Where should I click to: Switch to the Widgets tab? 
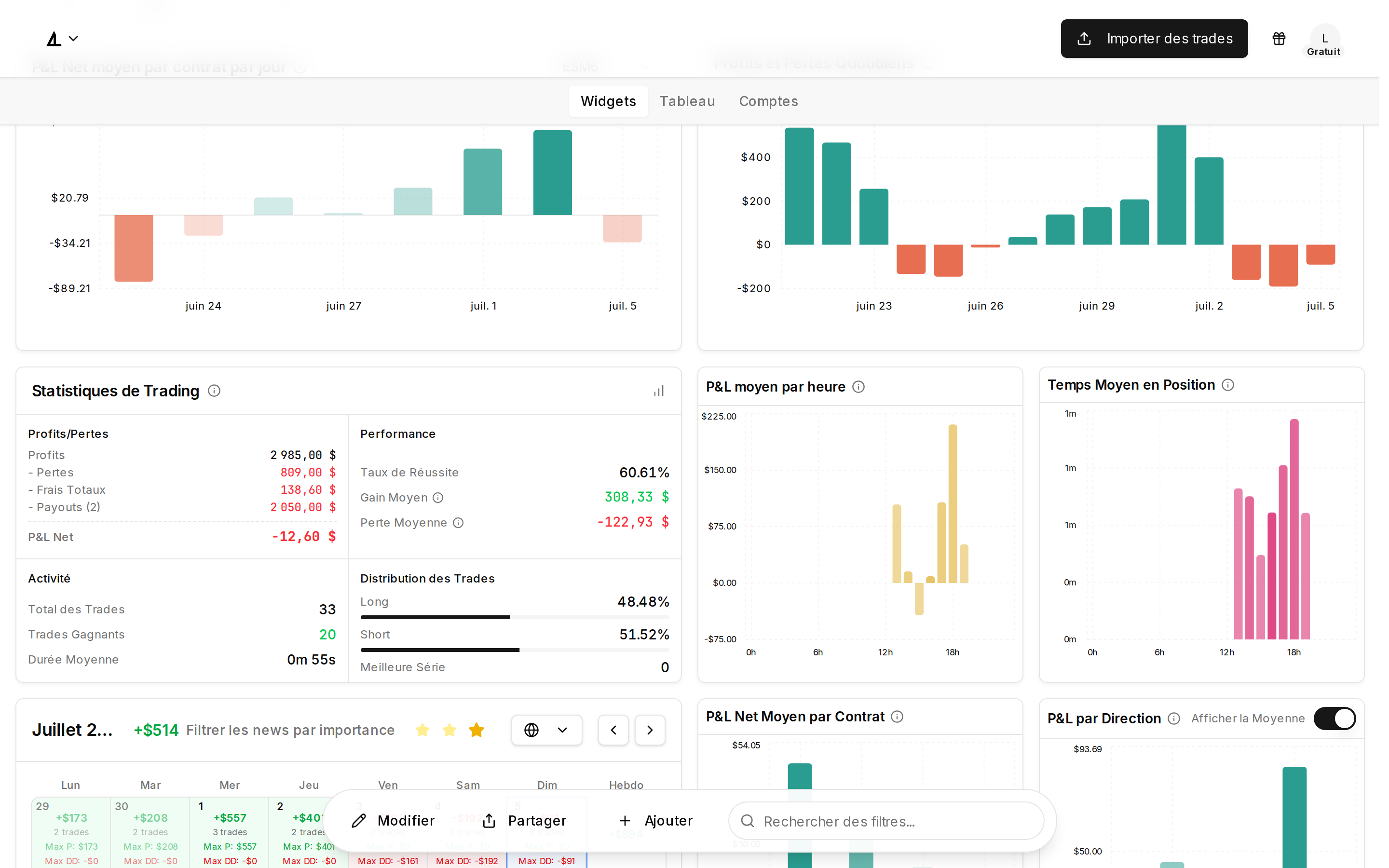pyautogui.click(x=608, y=101)
